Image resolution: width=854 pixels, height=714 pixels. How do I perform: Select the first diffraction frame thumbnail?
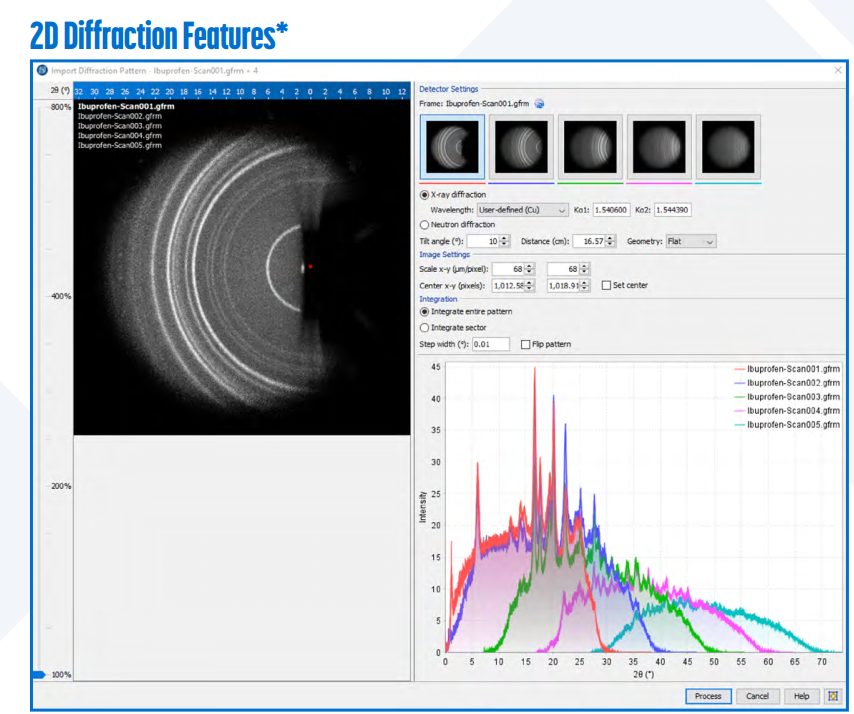point(453,146)
